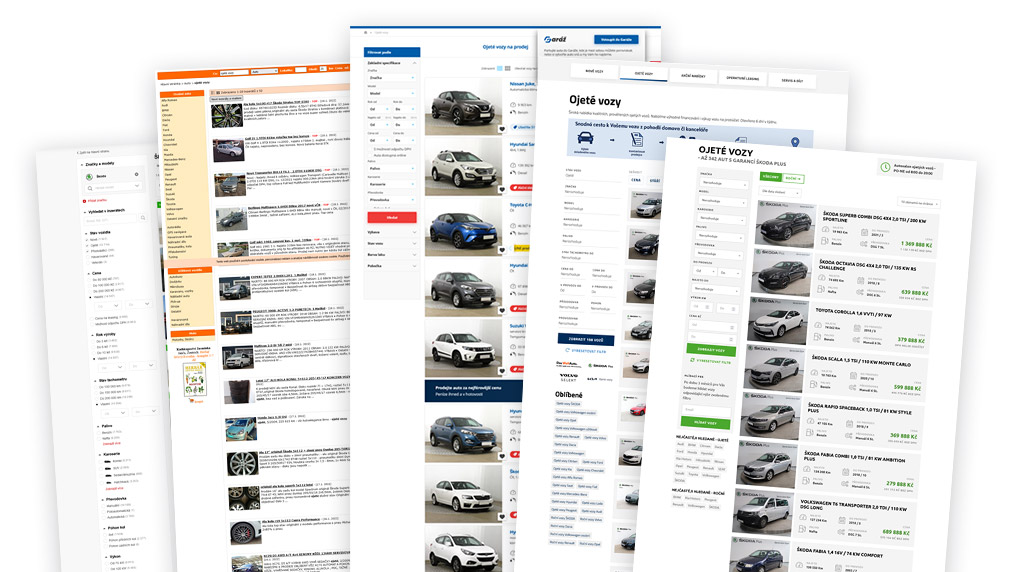Click the fuel pump icon on Škoda Octavia card
Screen dimensions: 1014x572
[x=821, y=290]
